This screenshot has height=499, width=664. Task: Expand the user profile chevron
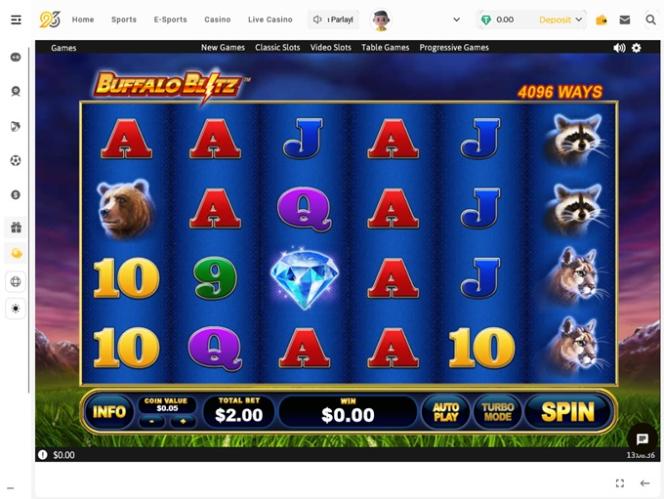pyautogui.click(x=456, y=19)
